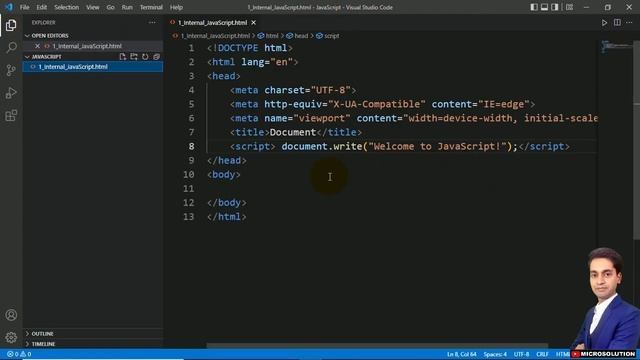The width and height of the screenshot is (640, 360).
Task: Click the "viewport" value on line 6
Action: pyautogui.click(x=322, y=118)
